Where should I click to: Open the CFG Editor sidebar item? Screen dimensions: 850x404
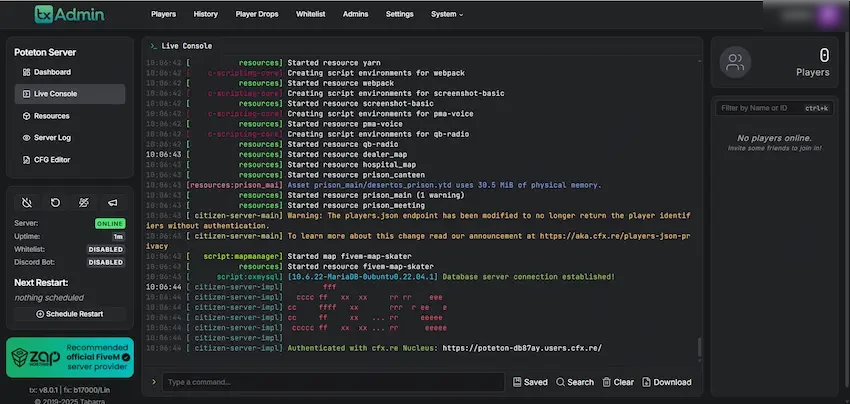[x=69, y=160]
